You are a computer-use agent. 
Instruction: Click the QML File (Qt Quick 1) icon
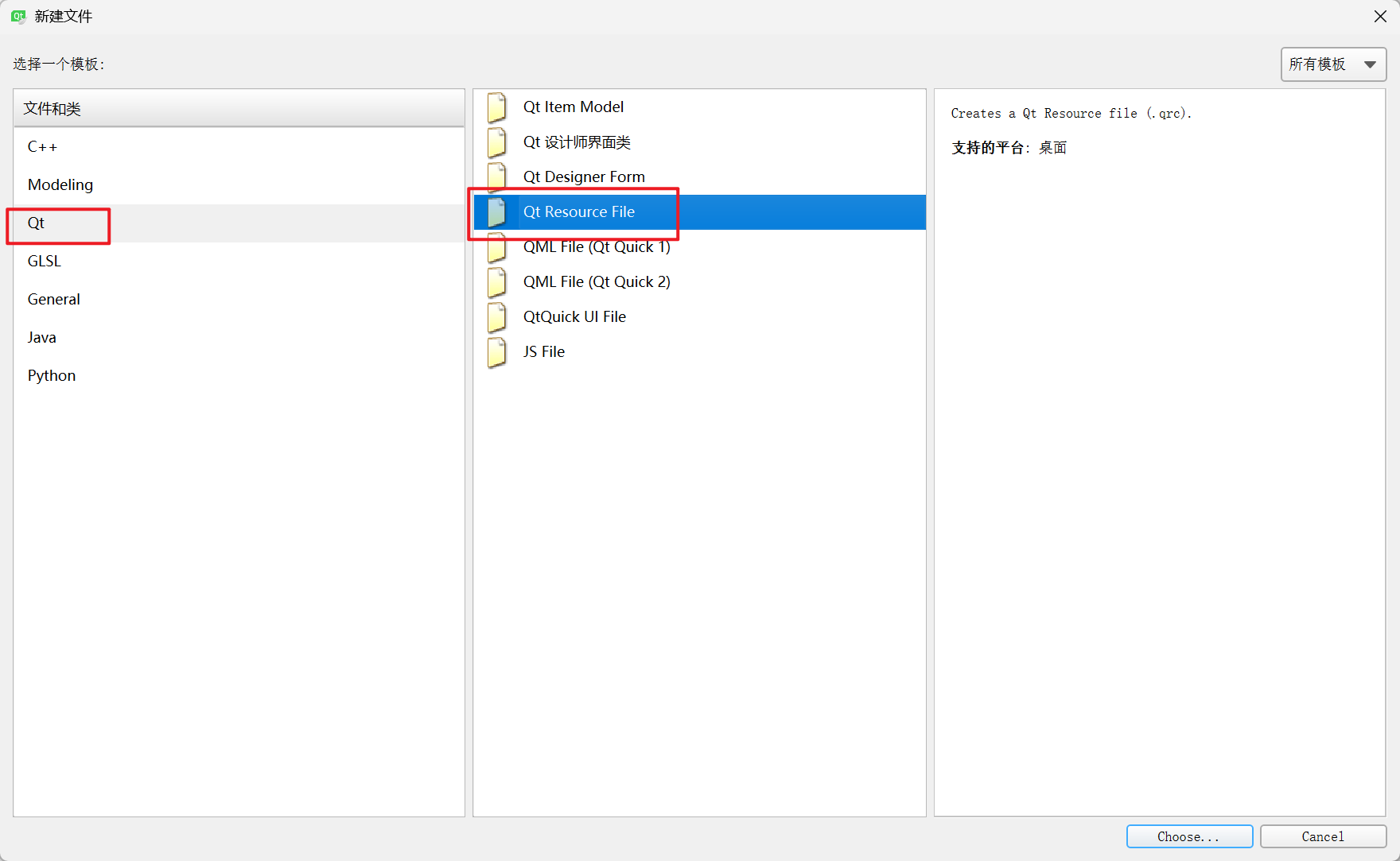pyautogui.click(x=497, y=247)
